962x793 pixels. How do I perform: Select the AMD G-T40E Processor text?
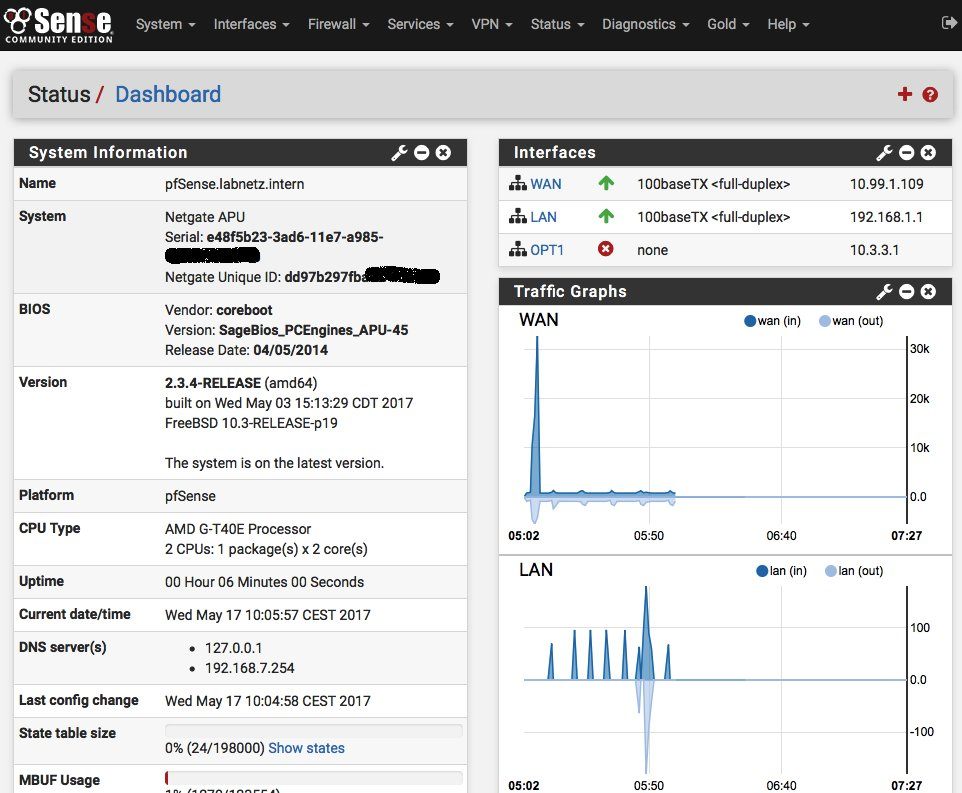pyautogui.click(x=238, y=529)
